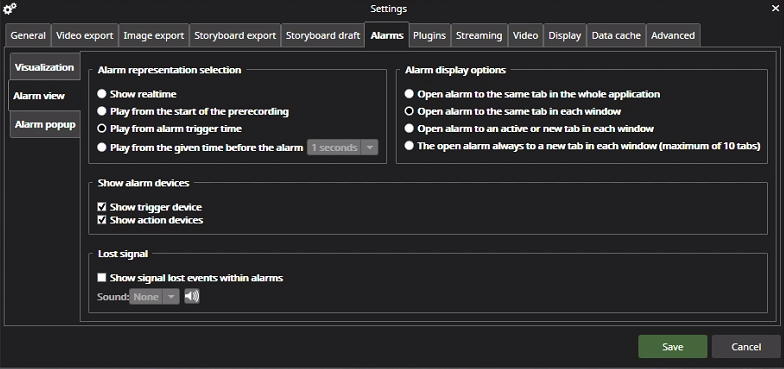
Task: Click the Alarm representation selection heading
Action: (170, 70)
